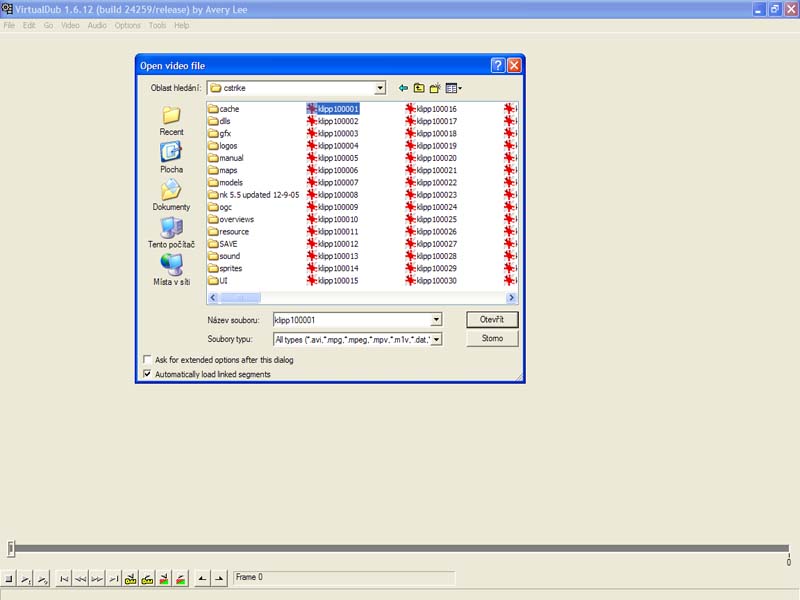
Task: Select the sprites folder
Action: point(225,268)
